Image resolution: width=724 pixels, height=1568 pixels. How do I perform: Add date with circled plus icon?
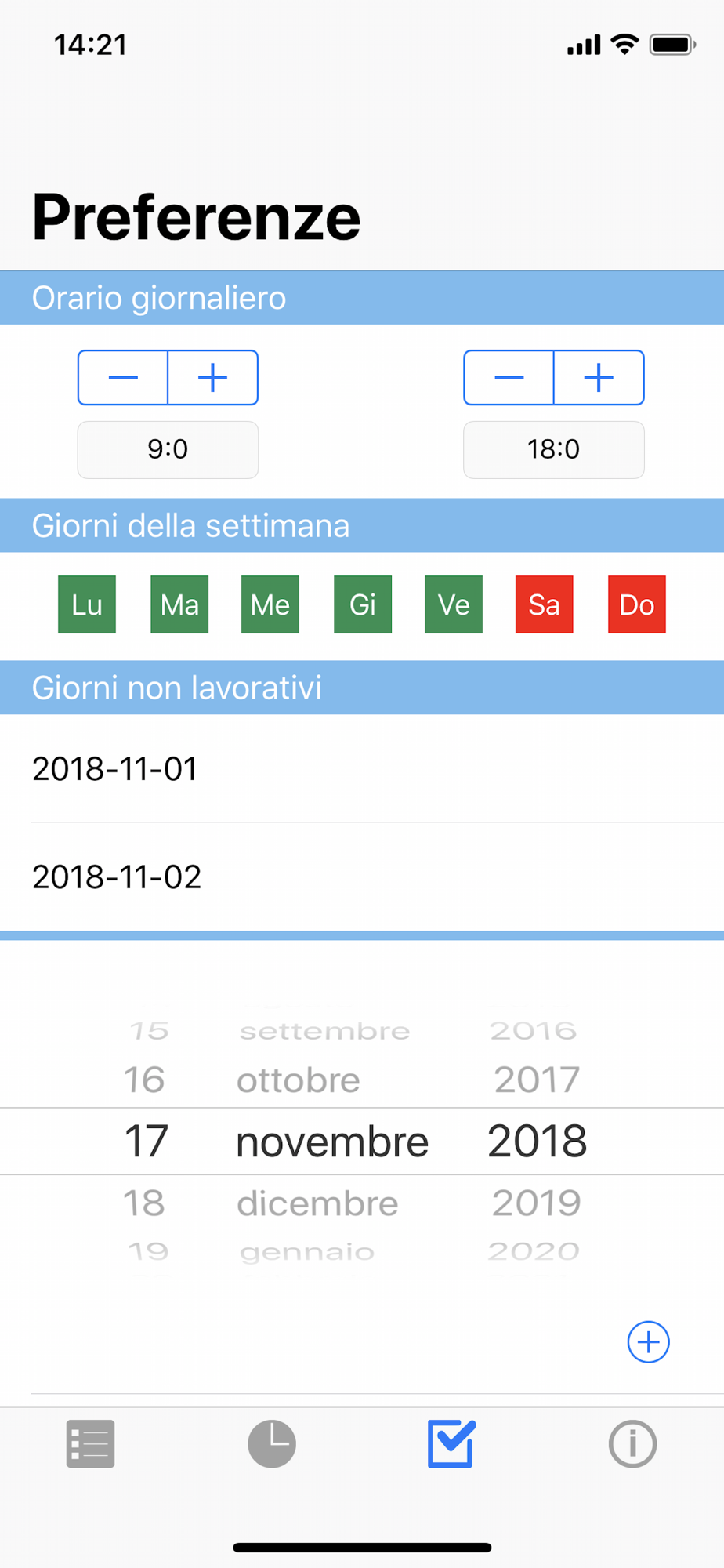(x=649, y=1342)
